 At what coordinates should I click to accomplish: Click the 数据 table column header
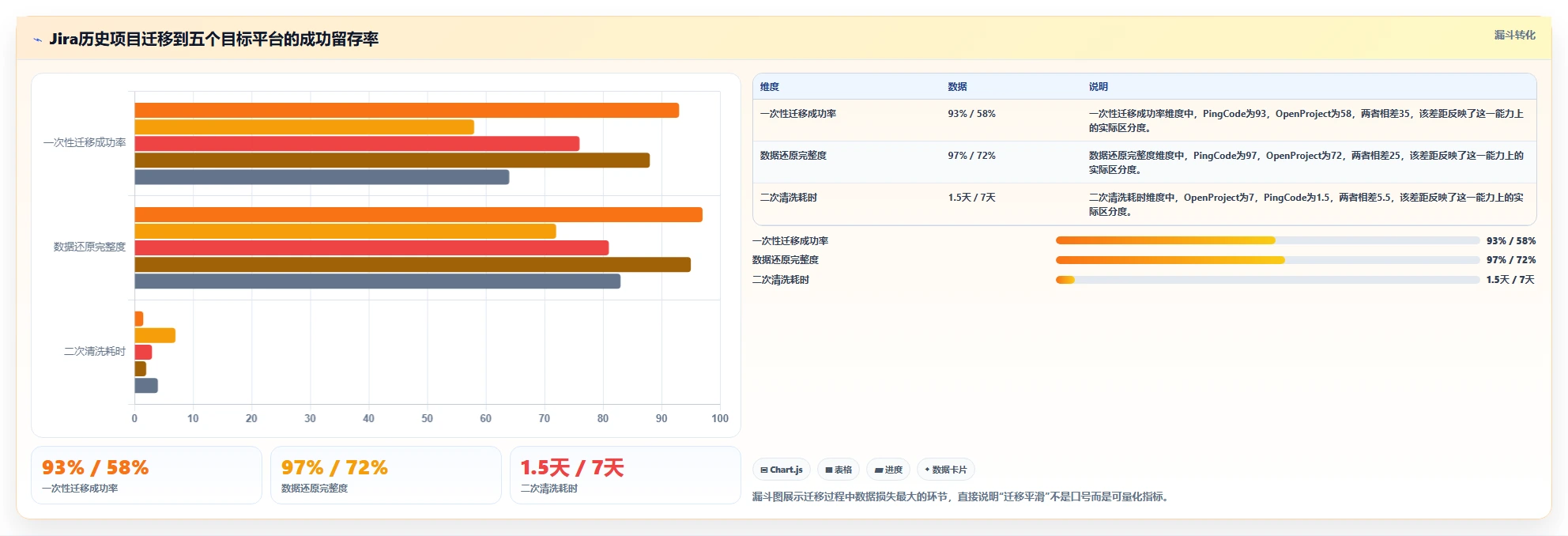coord(957,87)
